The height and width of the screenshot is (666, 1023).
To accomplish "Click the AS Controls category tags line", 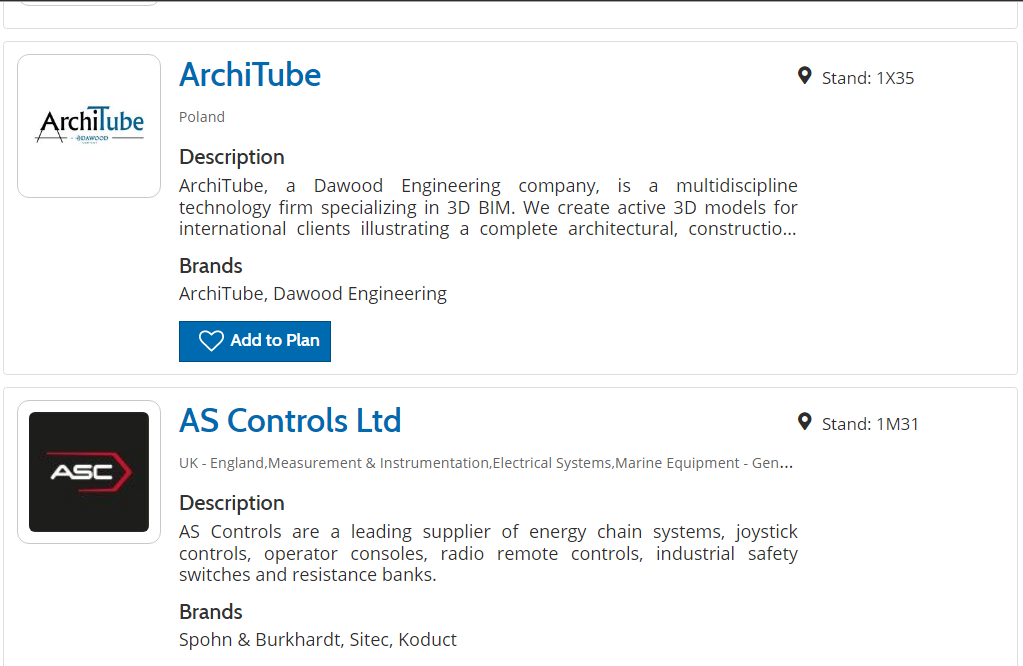I will point(486,463).
